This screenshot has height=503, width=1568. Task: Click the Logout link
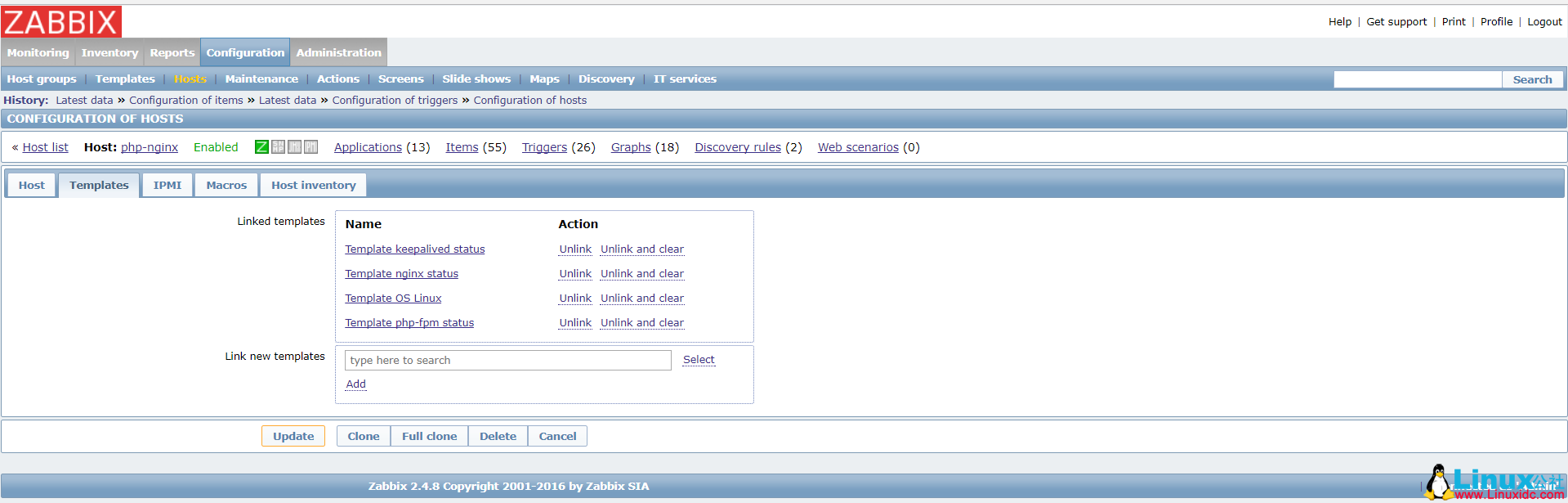pyautogui.click(x=1544, y=22)
